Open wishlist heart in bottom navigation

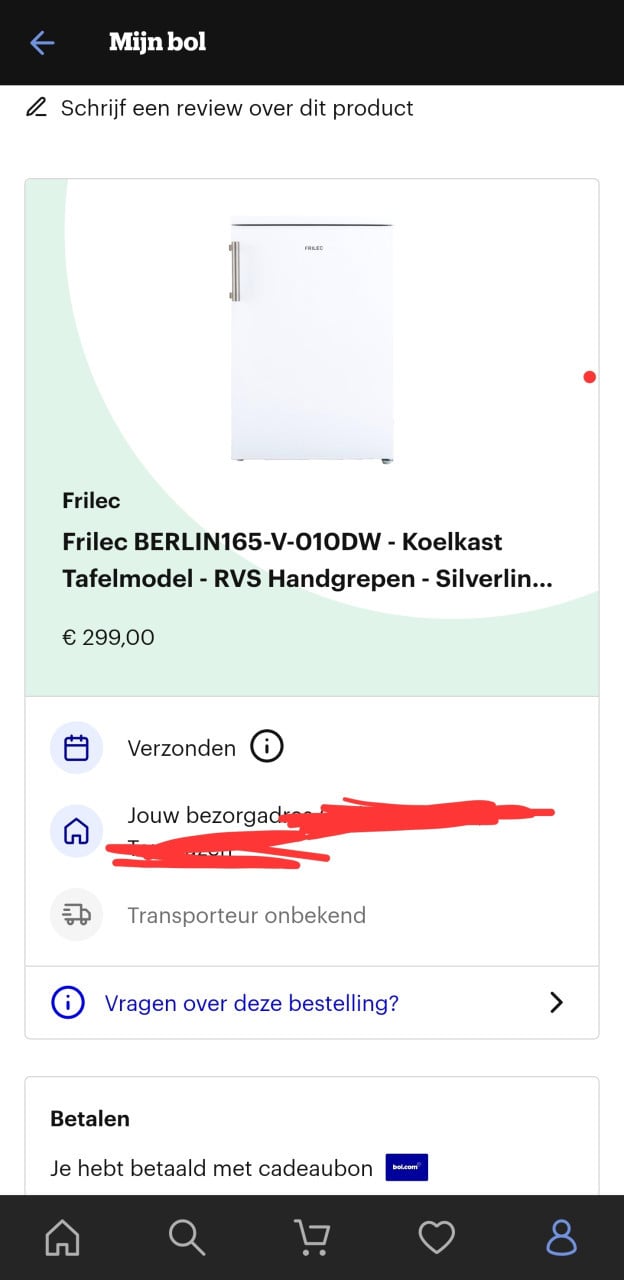(x=437, y=1238)
